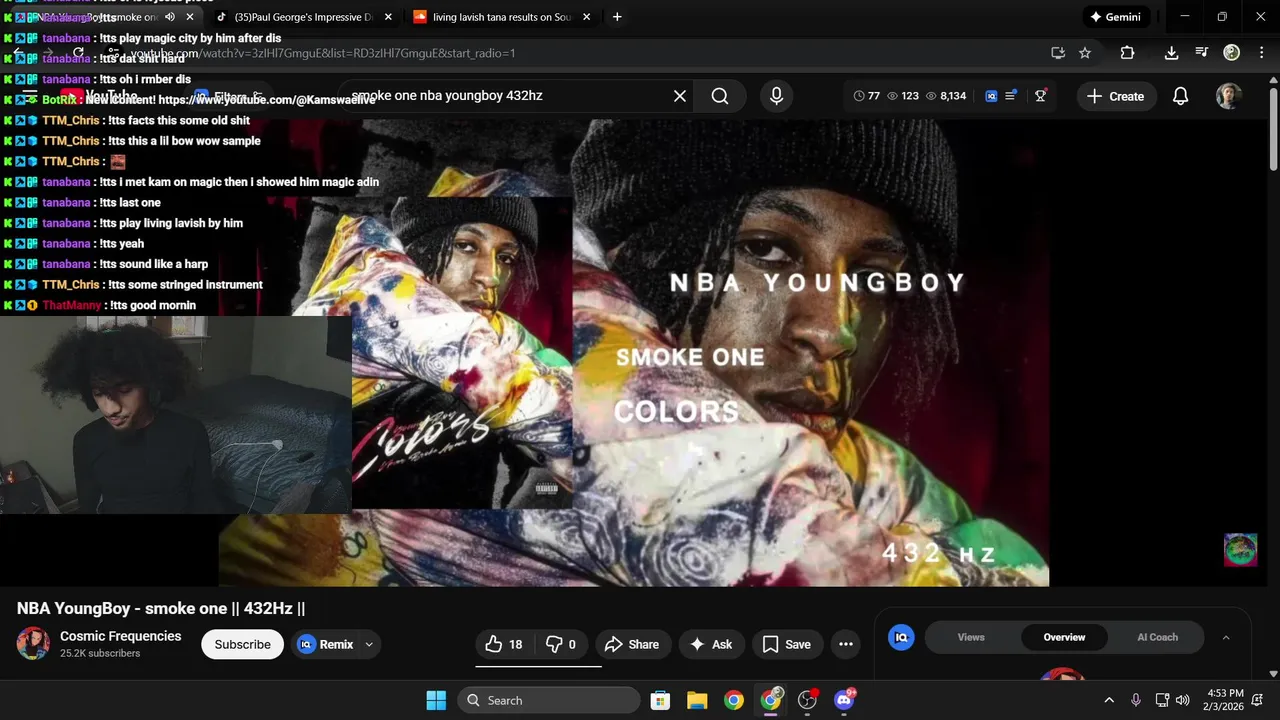Open the Windows Start menu
The image size is (1280, 720).
[x=437, y=700]
